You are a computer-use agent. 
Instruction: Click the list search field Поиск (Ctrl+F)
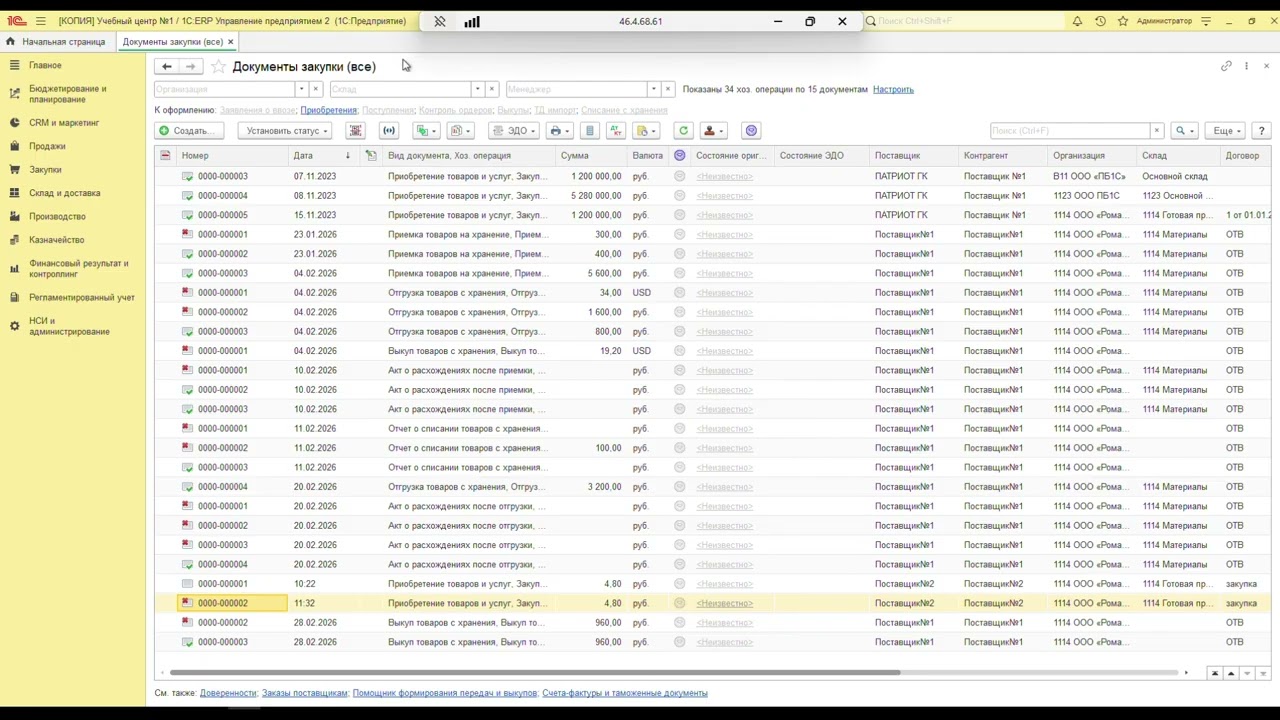[x=1070, y=131]
